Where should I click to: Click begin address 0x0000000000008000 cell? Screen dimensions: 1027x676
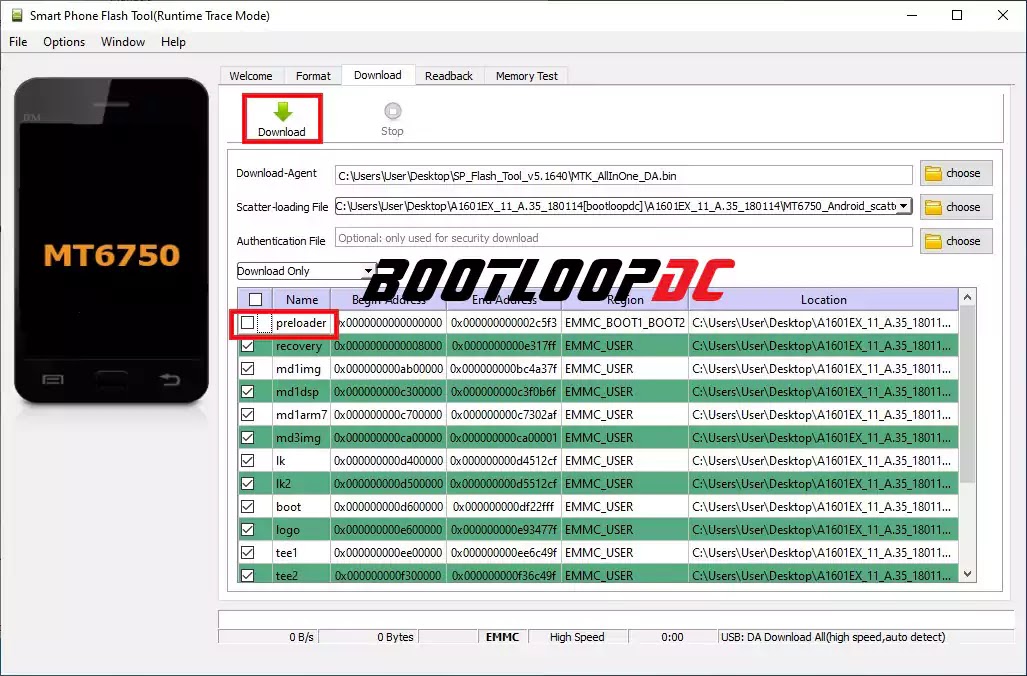coord(388,345)
